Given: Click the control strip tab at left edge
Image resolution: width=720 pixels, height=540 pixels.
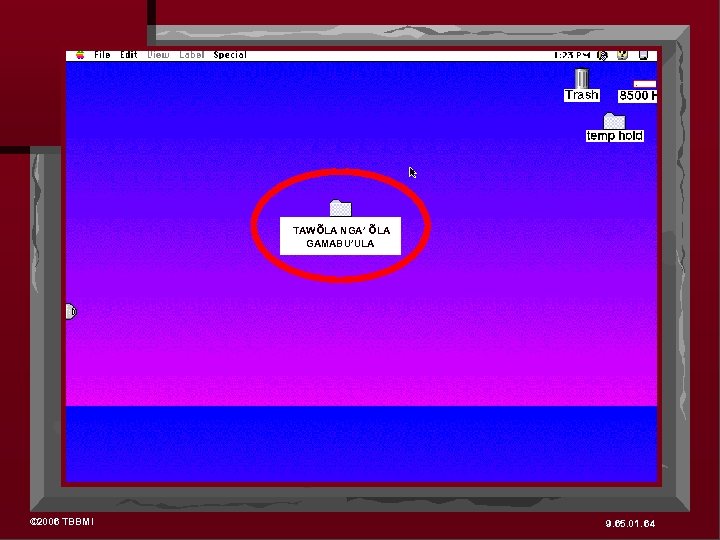Looking at the screenshot, I should (x=71, y=311).
